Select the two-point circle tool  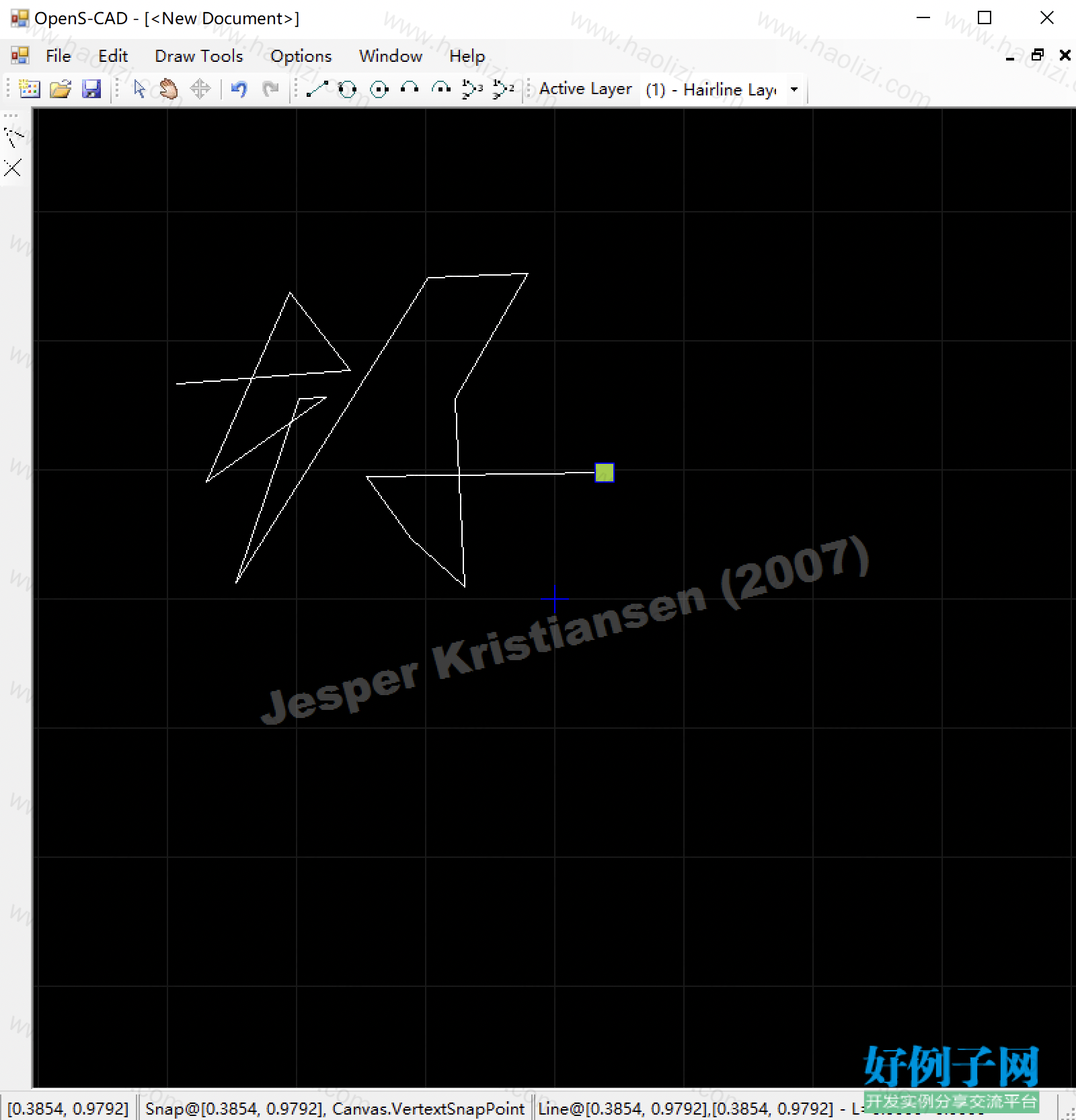(347, 89)
